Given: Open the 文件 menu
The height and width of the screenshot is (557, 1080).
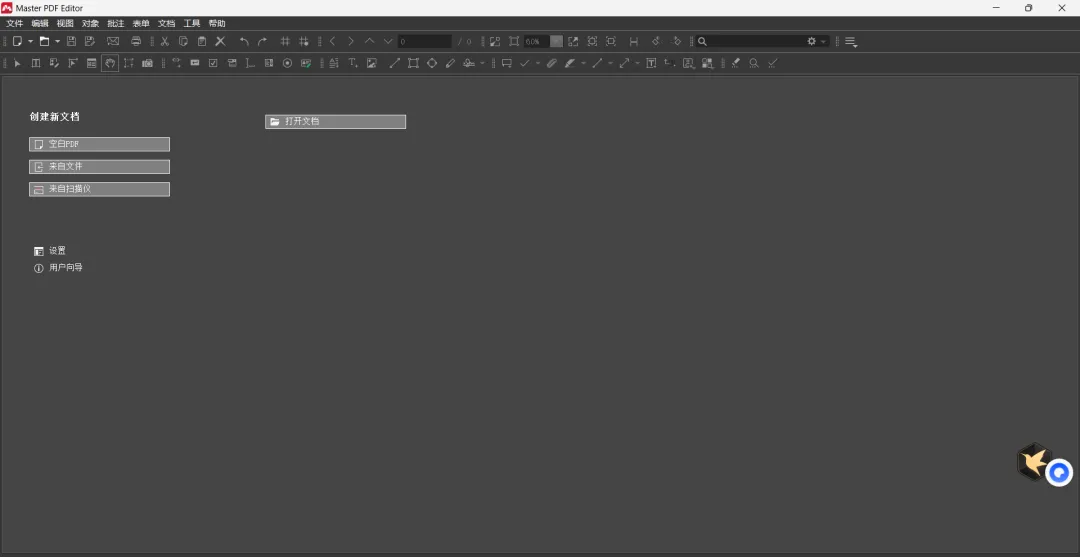Looking at the screenshot, I should click(14, 23).
